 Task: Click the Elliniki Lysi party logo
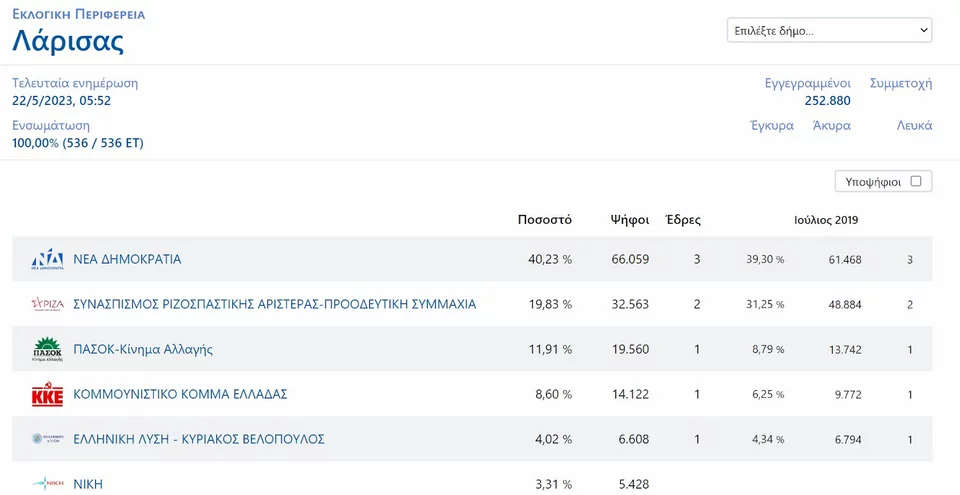pos(47,439)
